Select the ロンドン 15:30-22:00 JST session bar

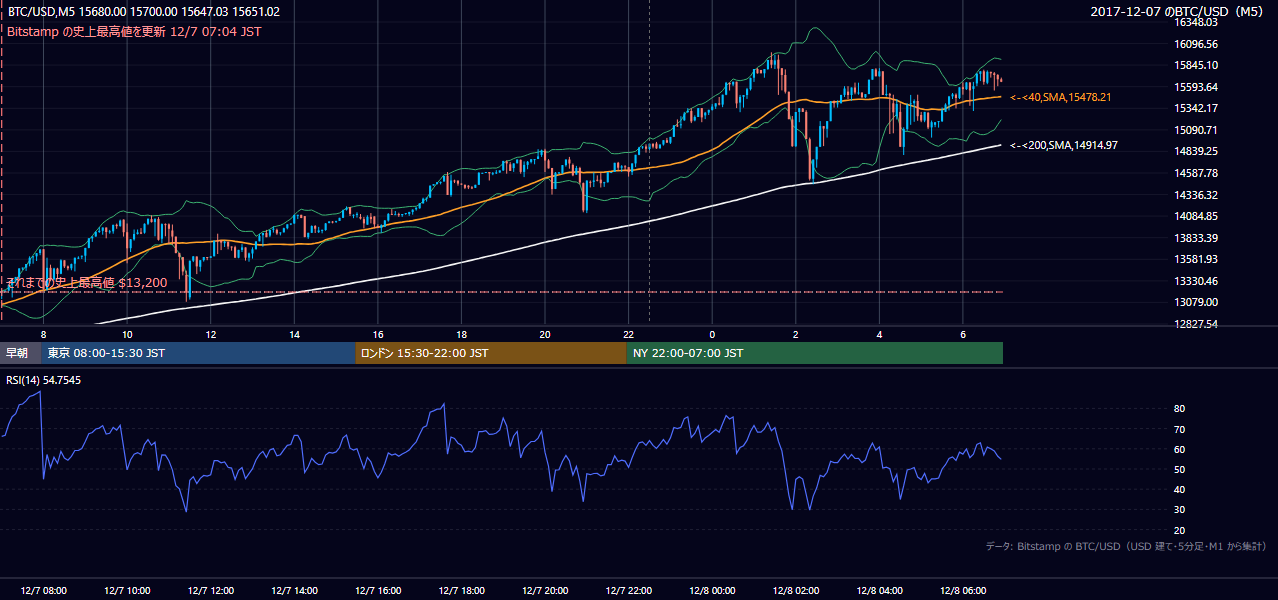coord(491,353)
